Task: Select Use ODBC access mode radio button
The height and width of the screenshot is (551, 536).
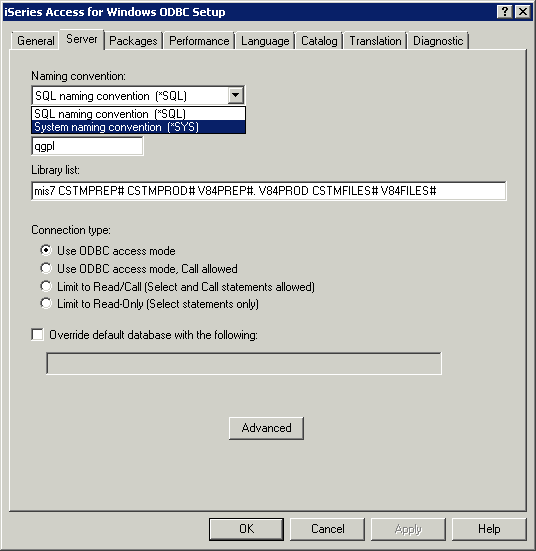Action: pos(46,251)
